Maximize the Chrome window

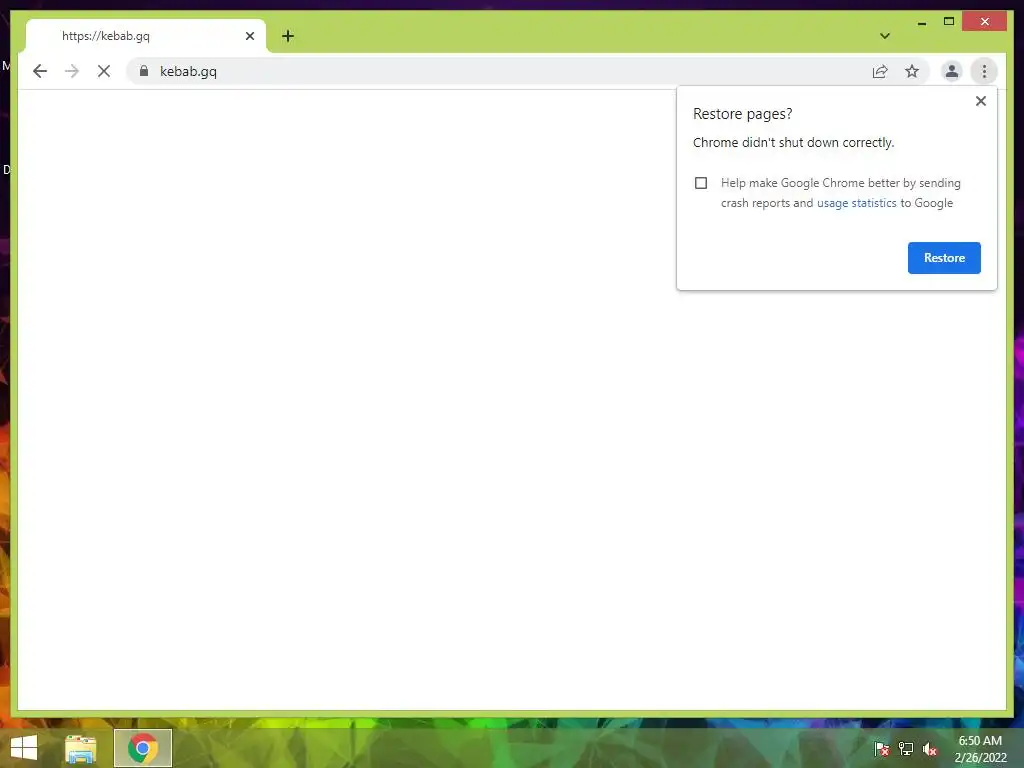coord(949,22)
